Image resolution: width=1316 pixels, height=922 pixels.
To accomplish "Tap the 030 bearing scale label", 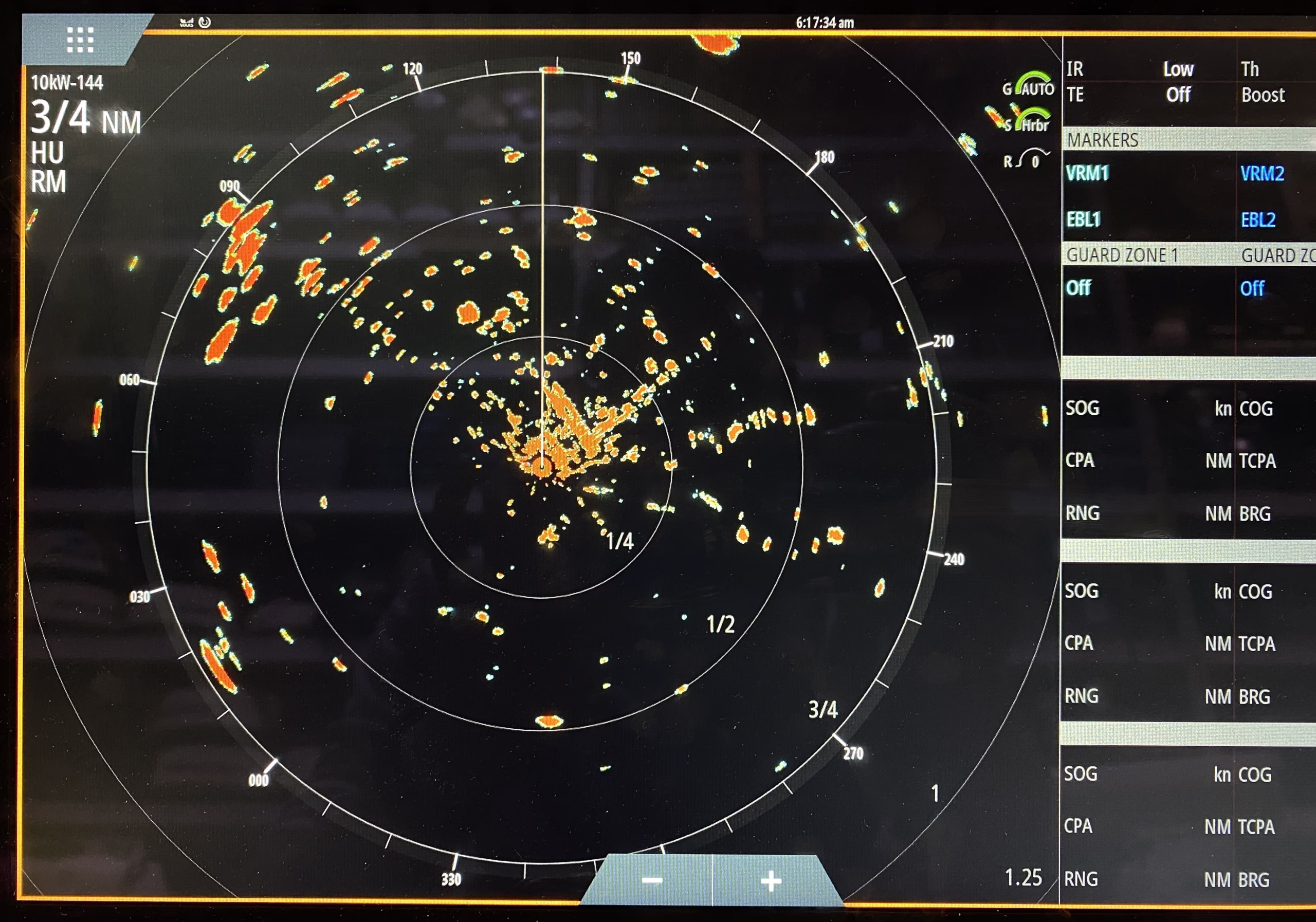I will pos(139,597).
